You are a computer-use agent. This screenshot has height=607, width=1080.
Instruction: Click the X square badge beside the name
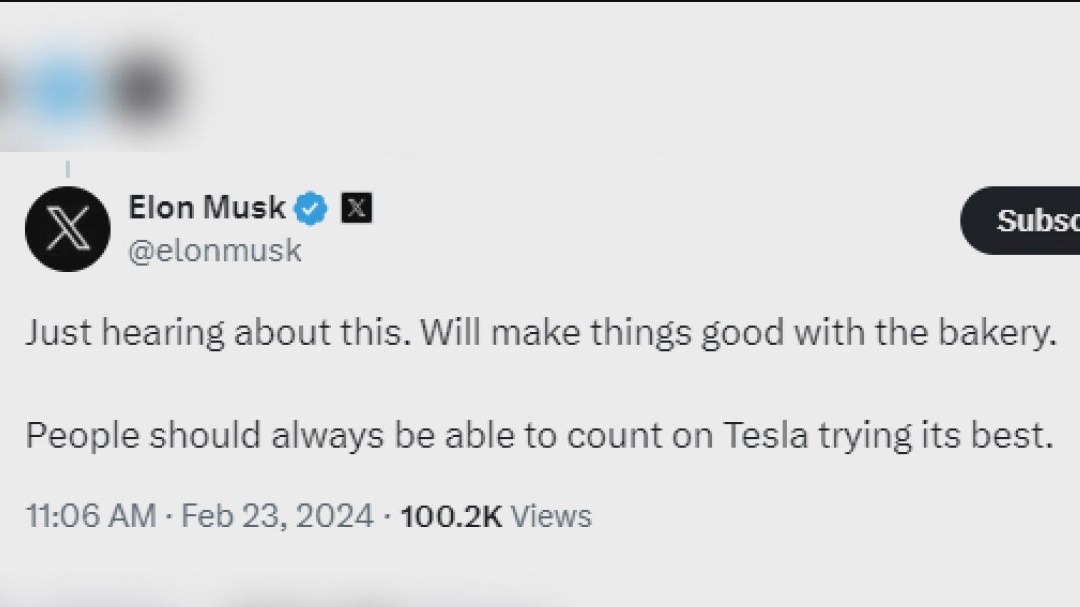point(356,207)
